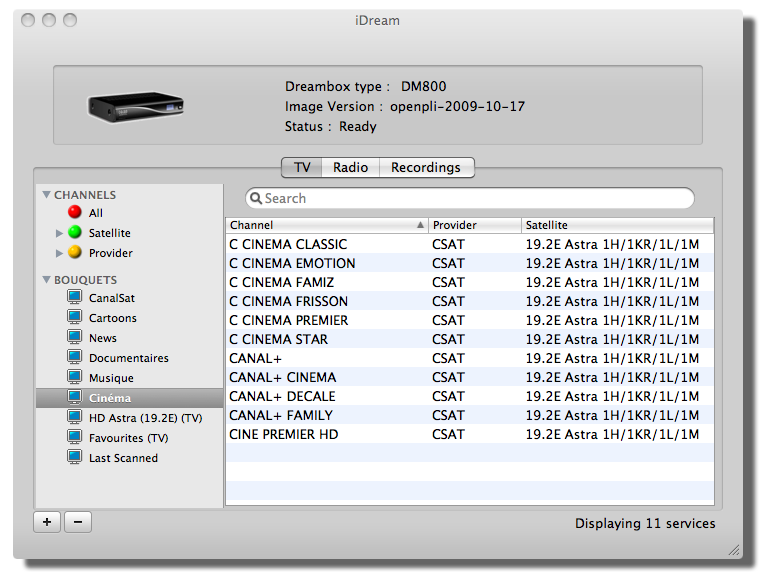Select the CANAL+ channel row
The height and width of the screenshot is (575, 763).
[470, 358]
